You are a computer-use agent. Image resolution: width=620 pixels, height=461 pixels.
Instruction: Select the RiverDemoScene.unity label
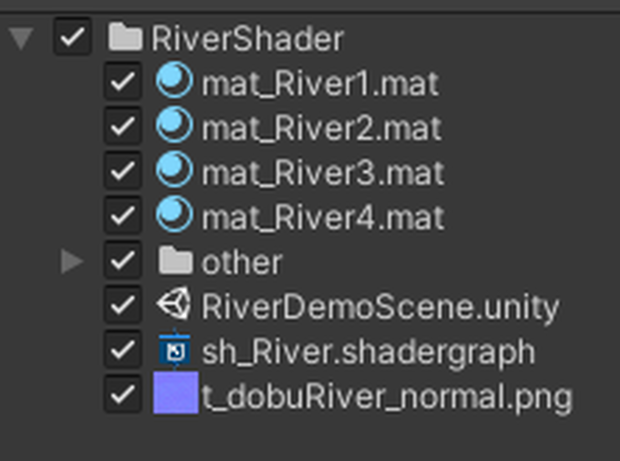(x=380, y=308)
